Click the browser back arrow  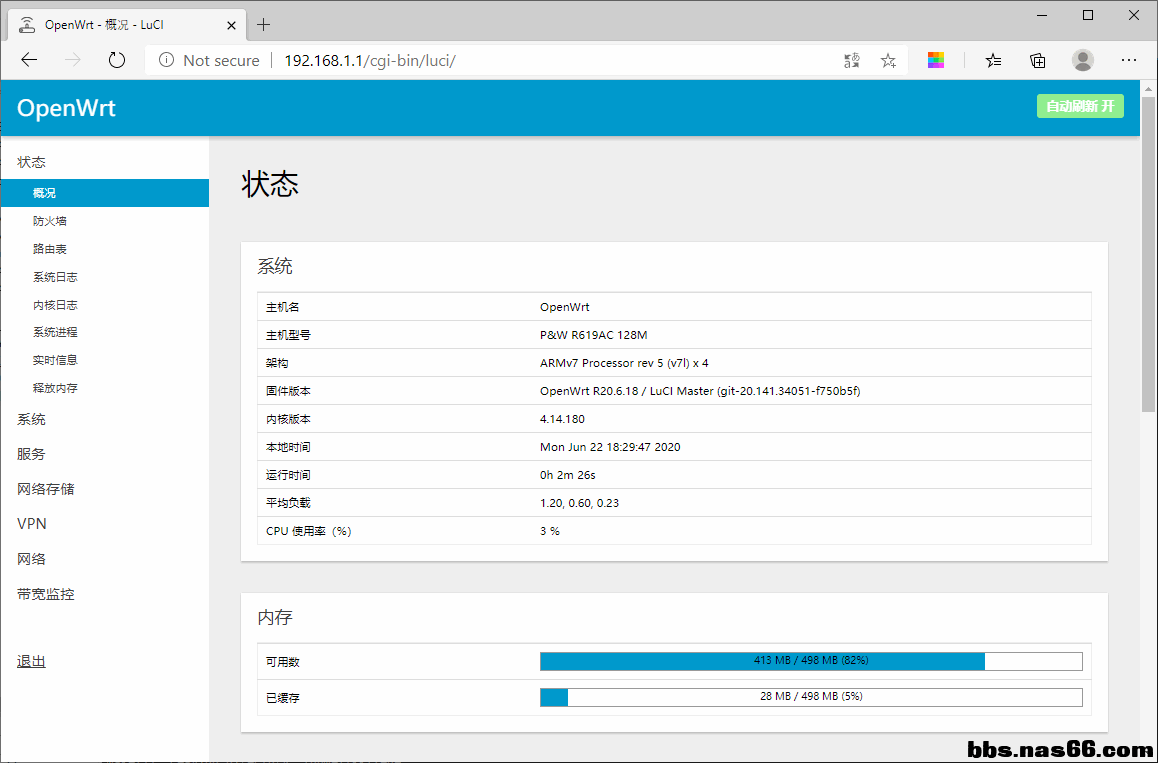pos(29,60)
